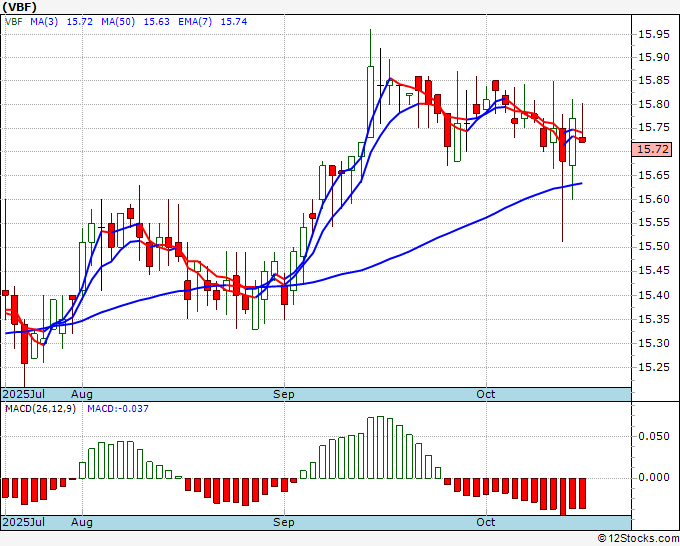Screen dimensions: 680x546
Task: Click the 0.000 MACD axis label
Action: (x=654, y=477)
